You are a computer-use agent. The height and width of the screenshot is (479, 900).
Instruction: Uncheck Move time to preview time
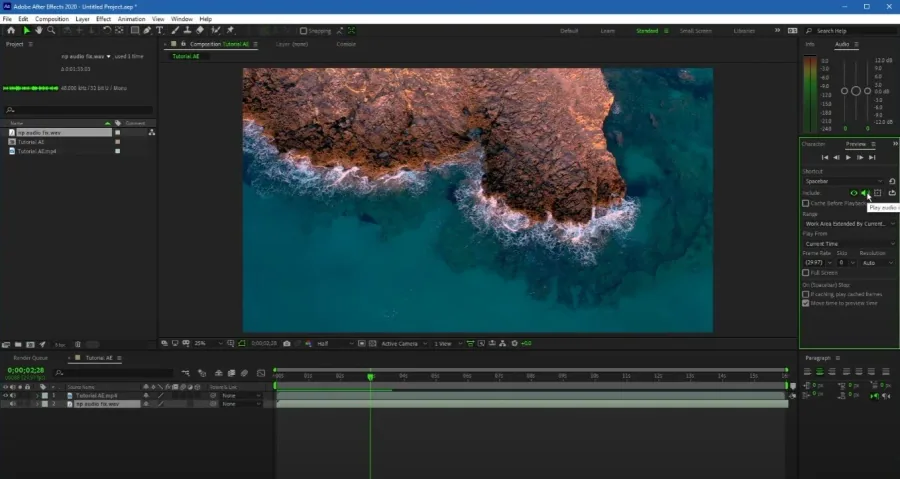[x=805, y=303]
